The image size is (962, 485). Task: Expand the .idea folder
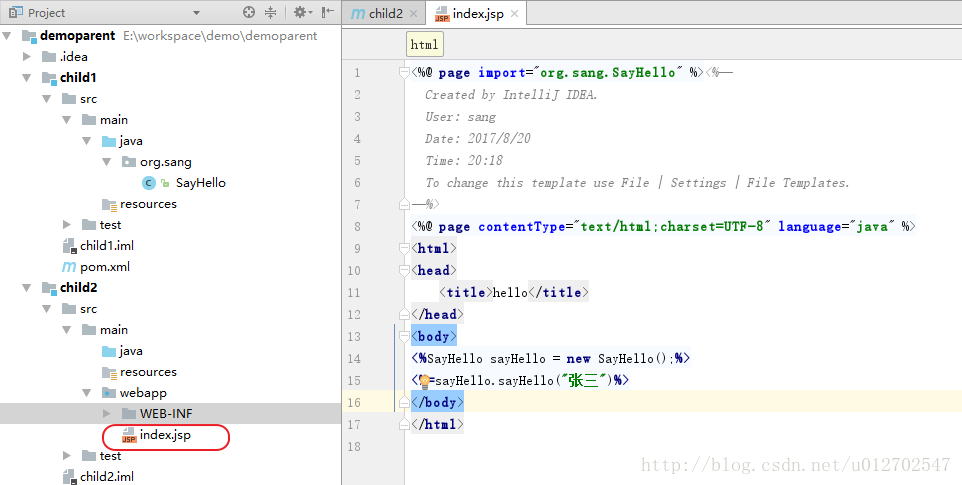28,57
